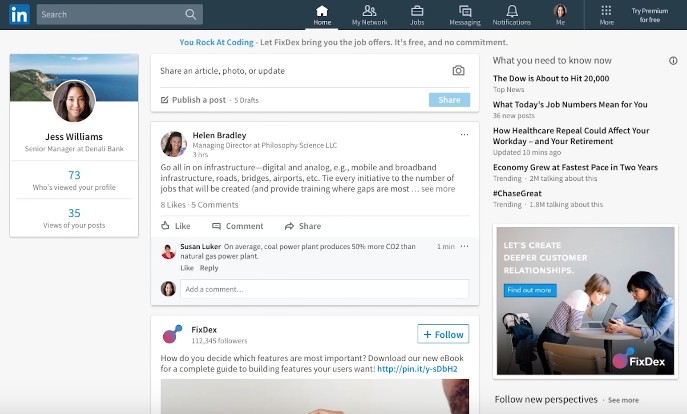
Task: Open The Dow is About to Hit 20,000
Action: pyautogui.click(x=551, y=78)
